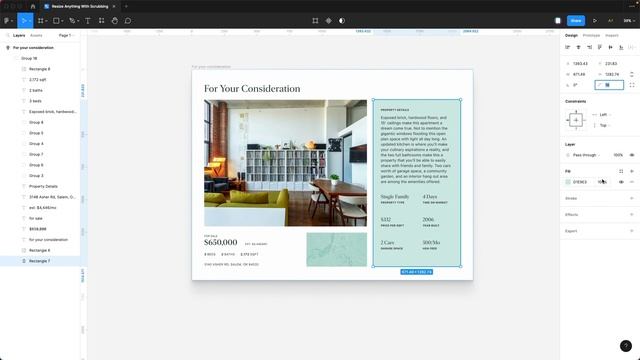
Task: Select the Text tool
Action: (x=88, y=20)
